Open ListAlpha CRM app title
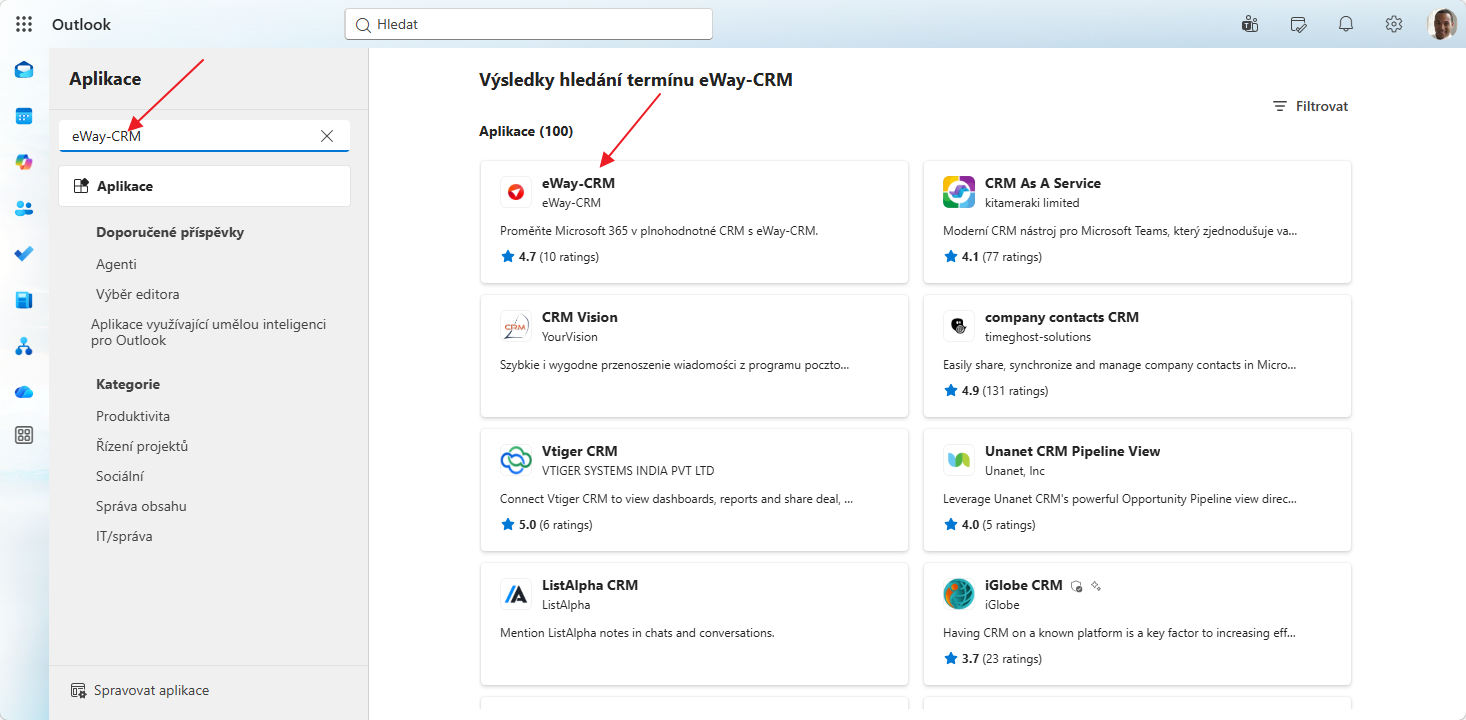The width and height of the screenshot is (1466, 720). coord(590,585)
